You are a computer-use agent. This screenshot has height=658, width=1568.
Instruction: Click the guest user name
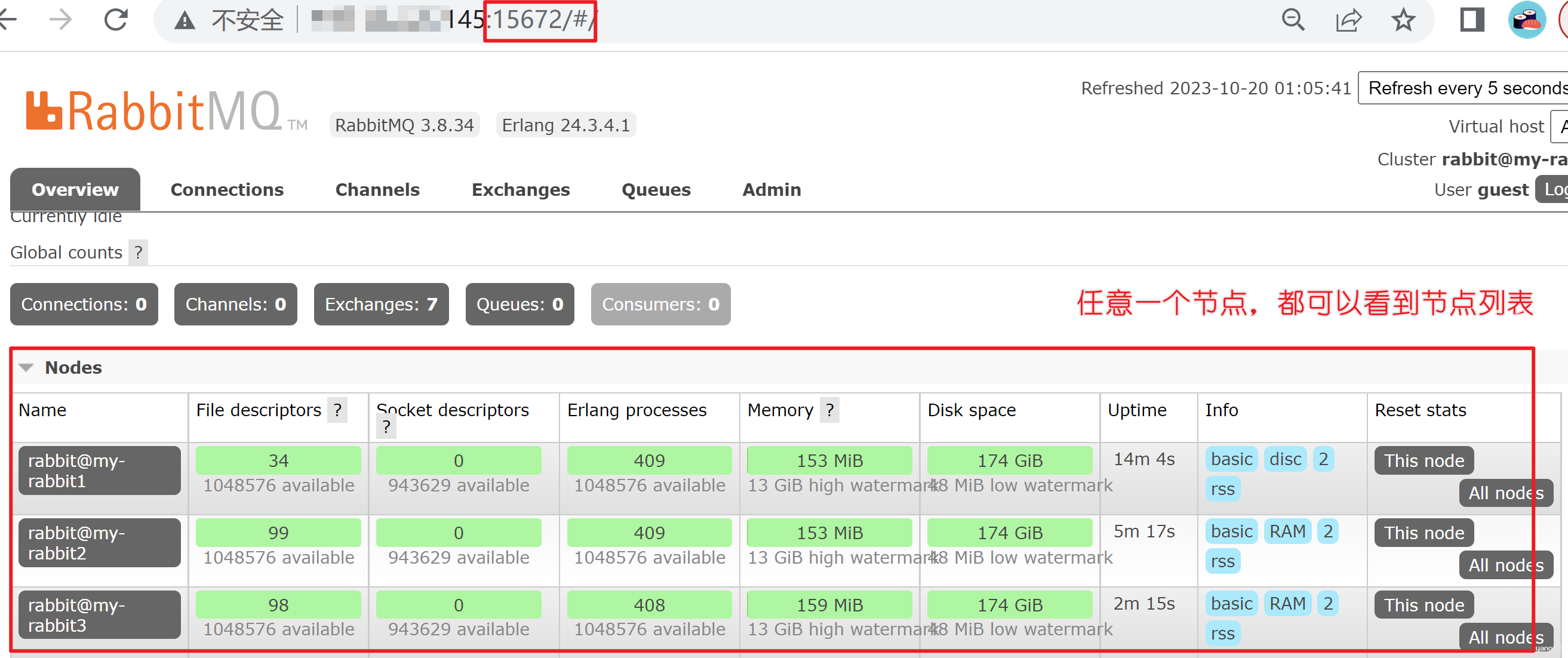1503,190
